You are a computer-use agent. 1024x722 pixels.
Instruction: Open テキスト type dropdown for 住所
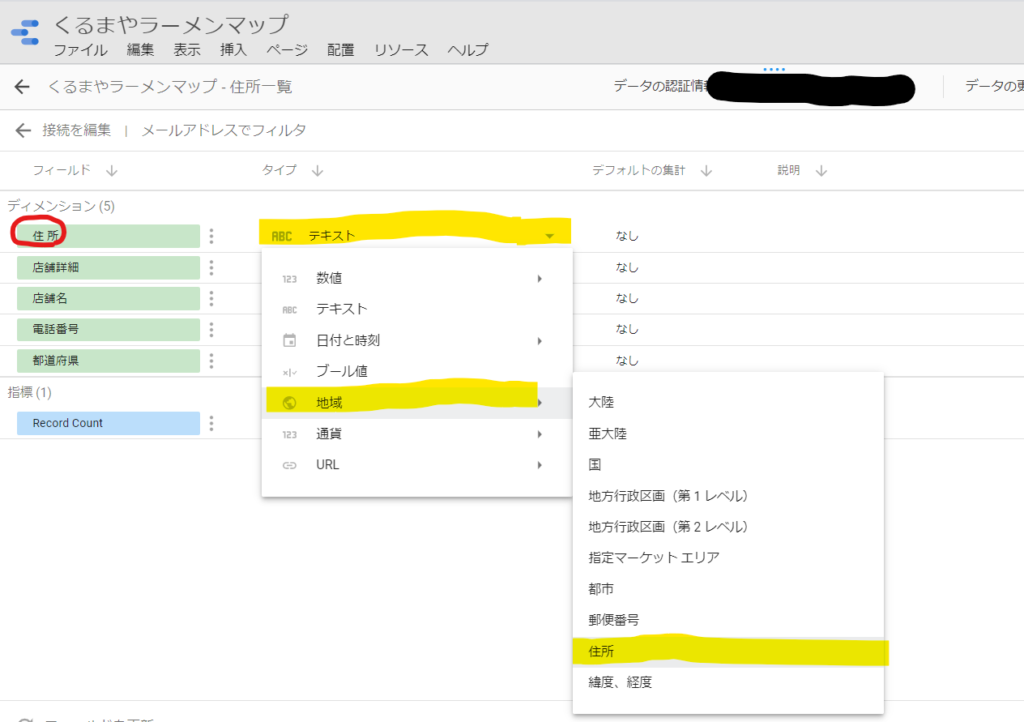pos(415,236)
